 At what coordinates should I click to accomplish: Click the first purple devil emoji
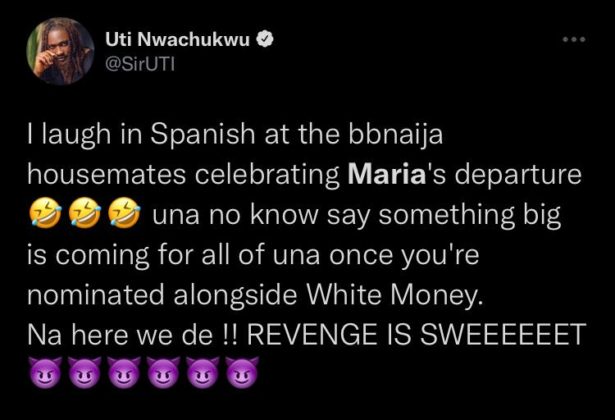click(x=46, y=373)
